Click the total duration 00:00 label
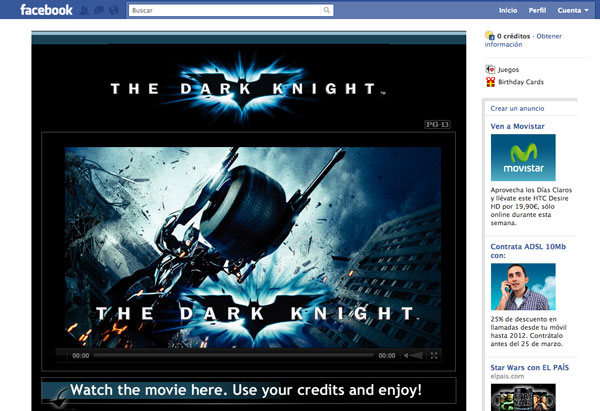Screen dimensions: 600x411 pos(386,356)
